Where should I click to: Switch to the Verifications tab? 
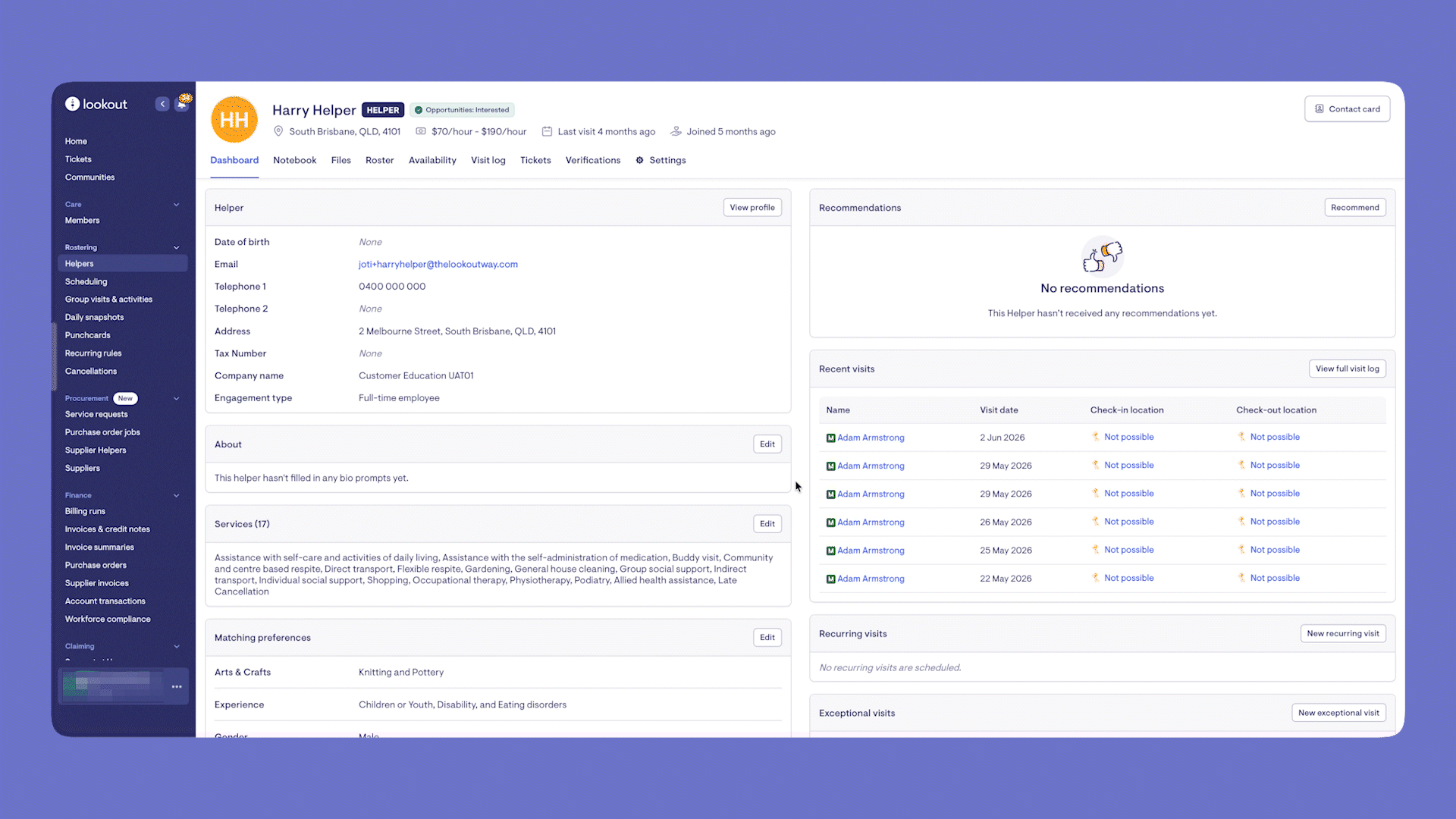593,160
